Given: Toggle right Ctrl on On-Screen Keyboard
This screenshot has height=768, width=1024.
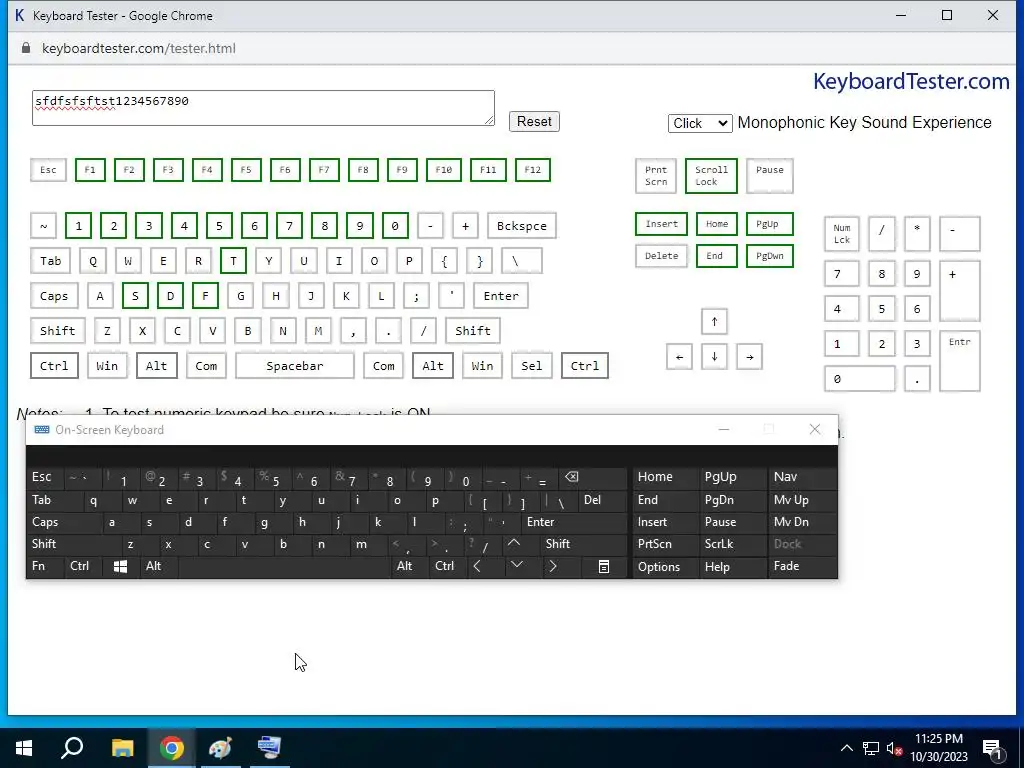Looking at the screenshot, I should click(446, 566).
